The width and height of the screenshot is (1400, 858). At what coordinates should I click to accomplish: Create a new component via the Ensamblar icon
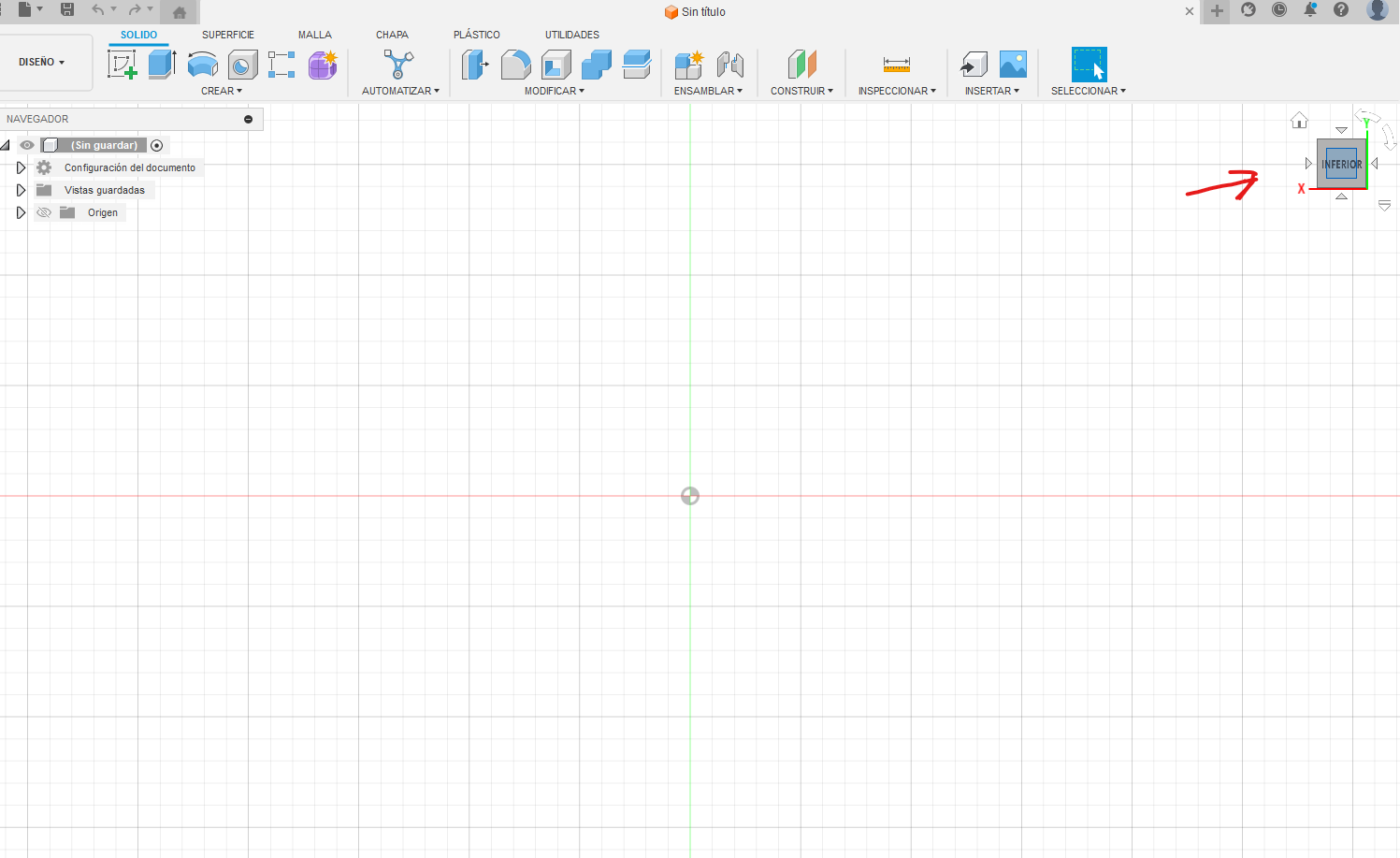(x=689, y=64)
